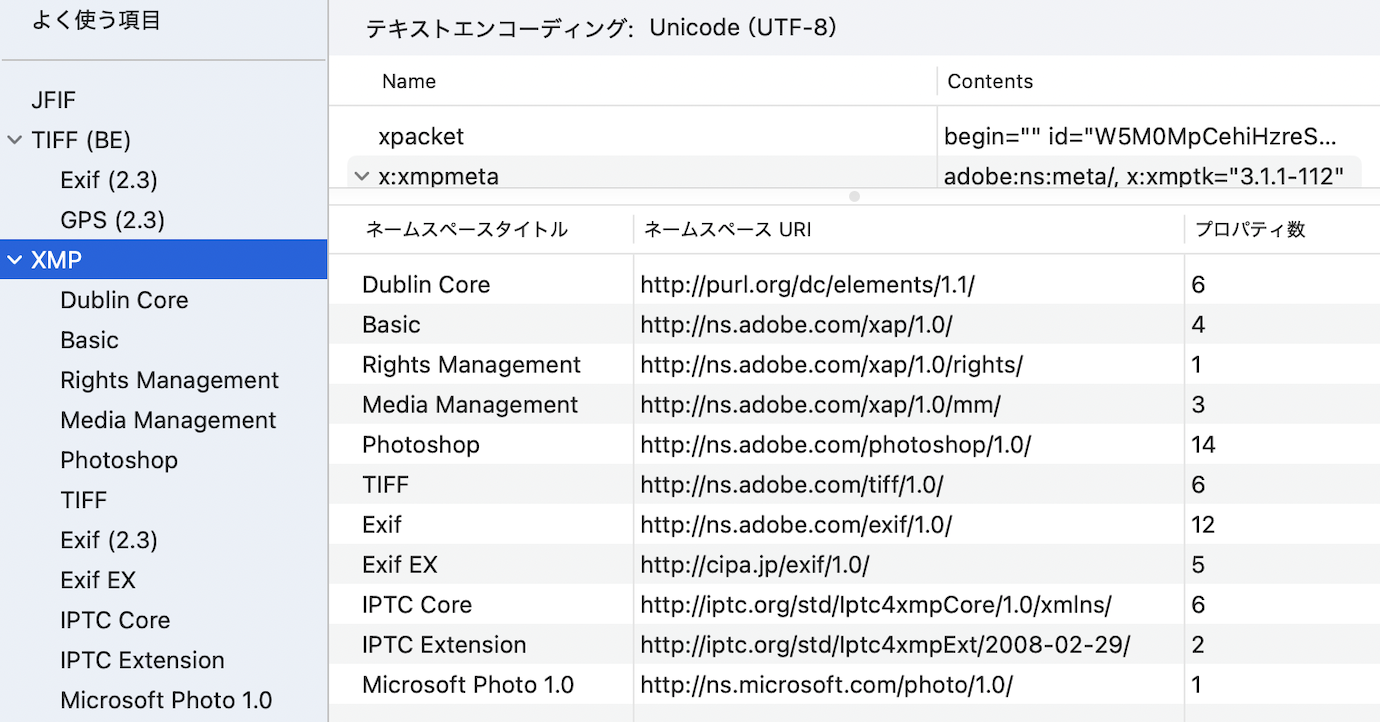Sort by the Contents column header
1380x722 pixels.
(x=990, y=82)
